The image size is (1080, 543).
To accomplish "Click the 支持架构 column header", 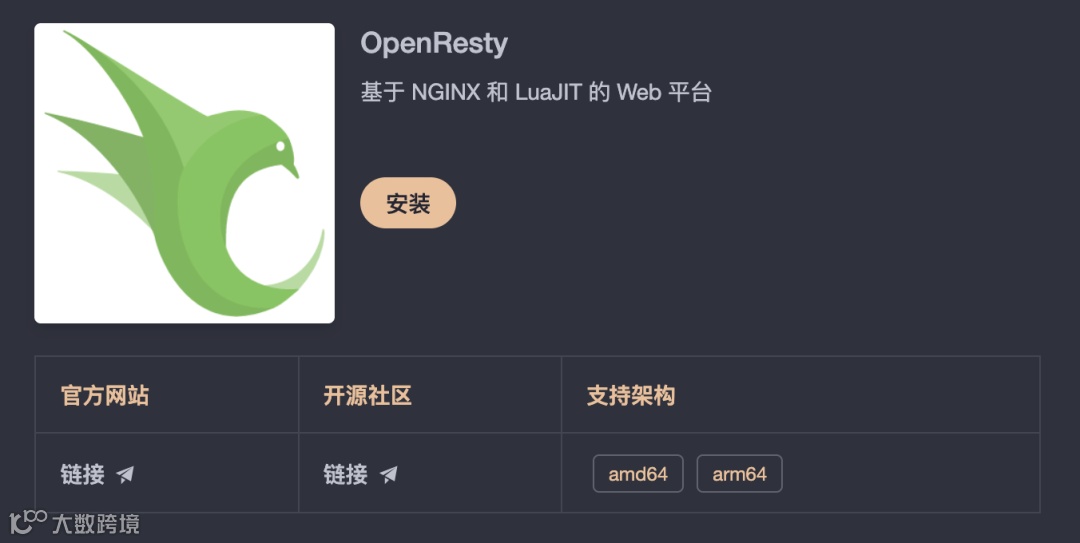I will [631, 396].
